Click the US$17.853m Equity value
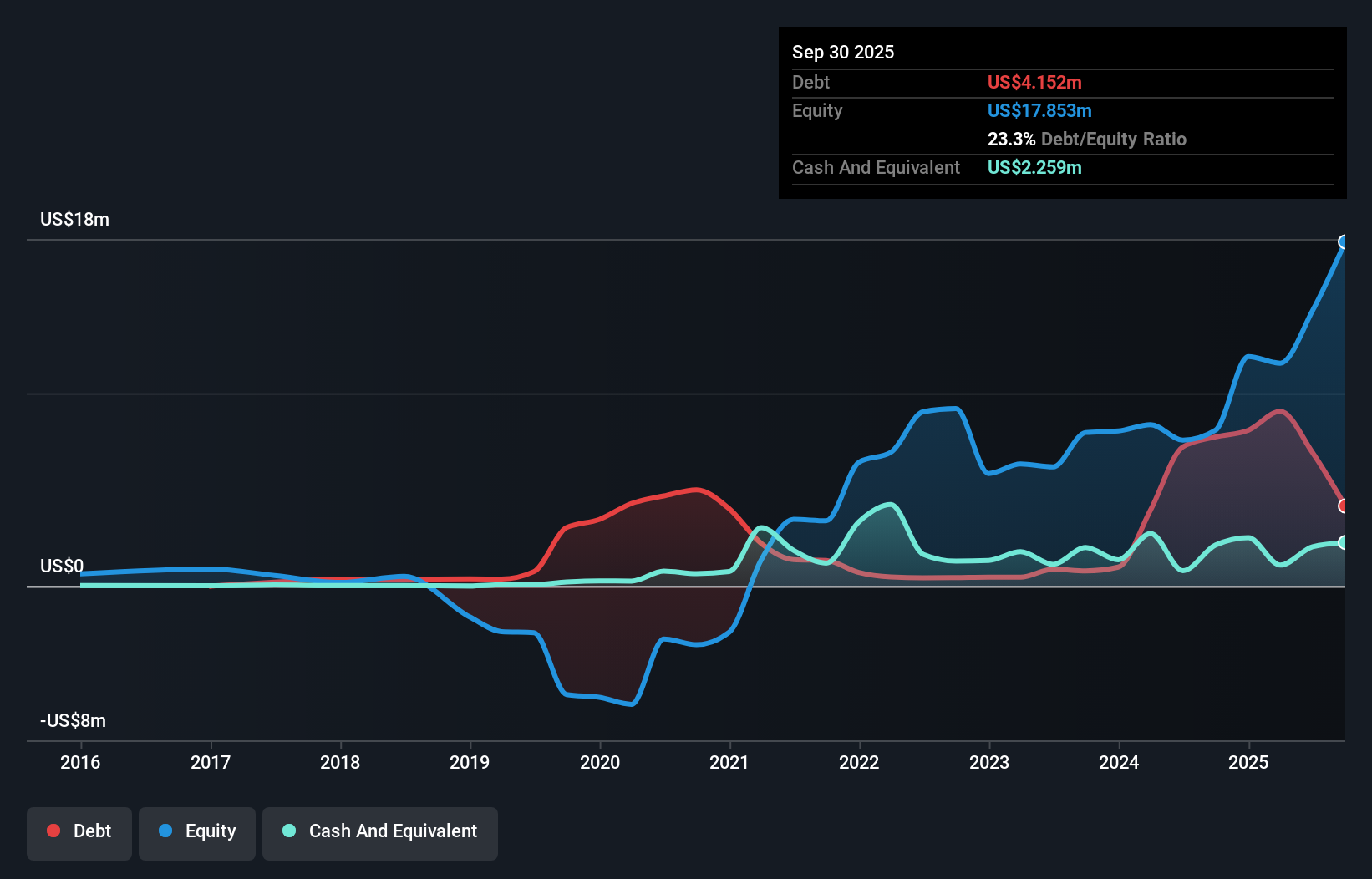The width and height of the screenshot is (1372, 879). (1039, 110)
